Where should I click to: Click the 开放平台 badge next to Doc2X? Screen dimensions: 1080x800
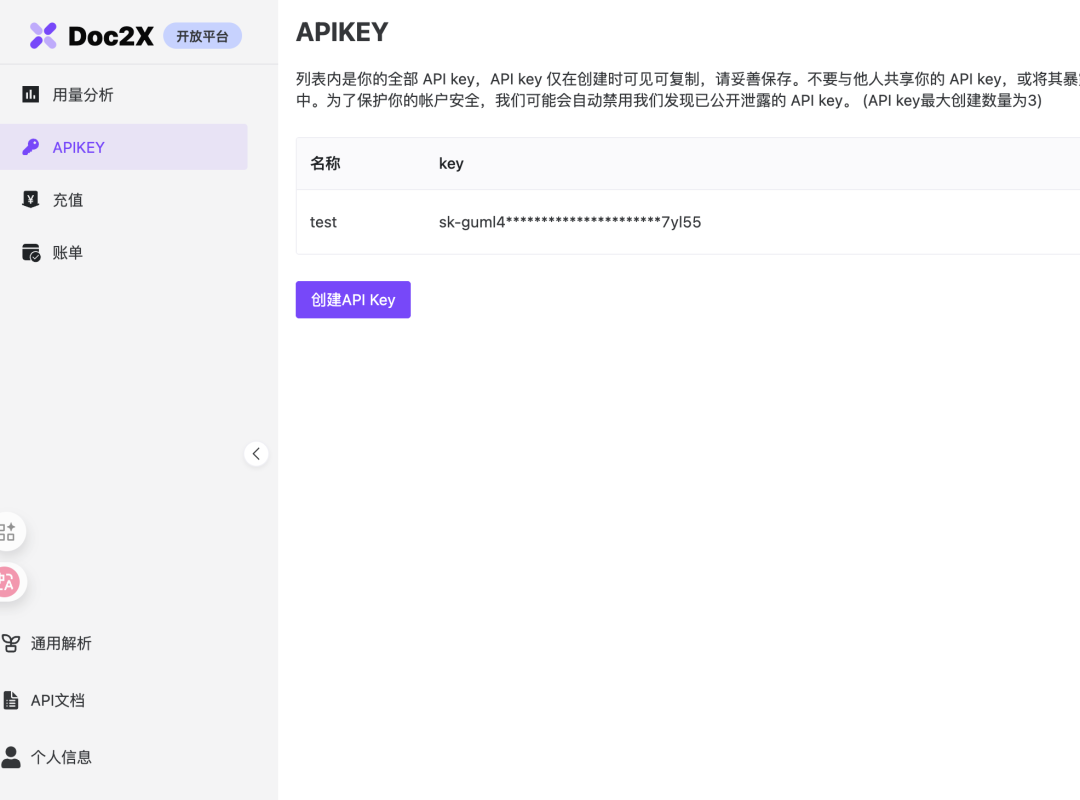pyautogui.click(x=202, y=35)
